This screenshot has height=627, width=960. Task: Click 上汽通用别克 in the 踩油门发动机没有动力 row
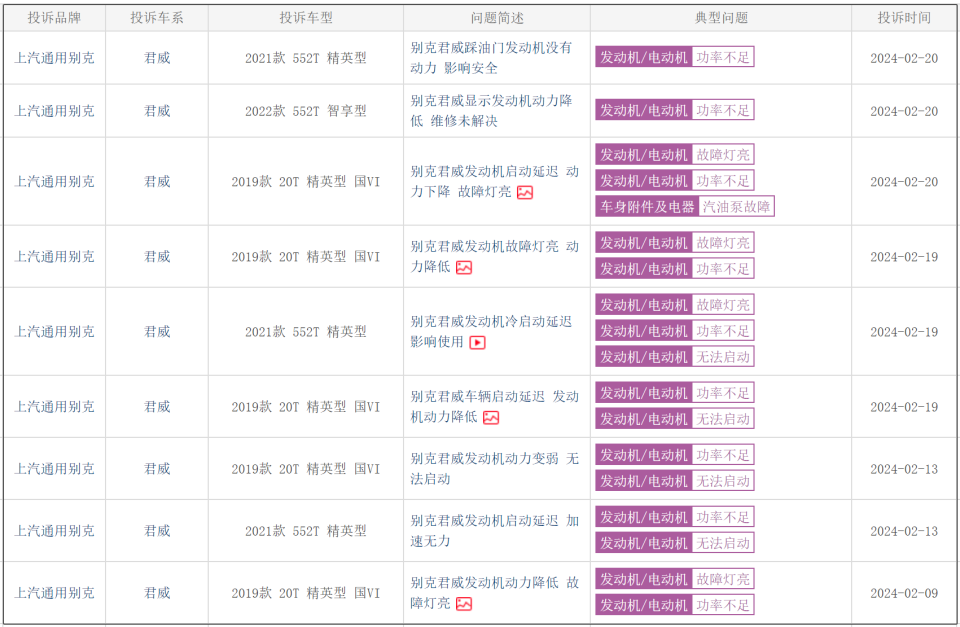click(x=54, y=58)
